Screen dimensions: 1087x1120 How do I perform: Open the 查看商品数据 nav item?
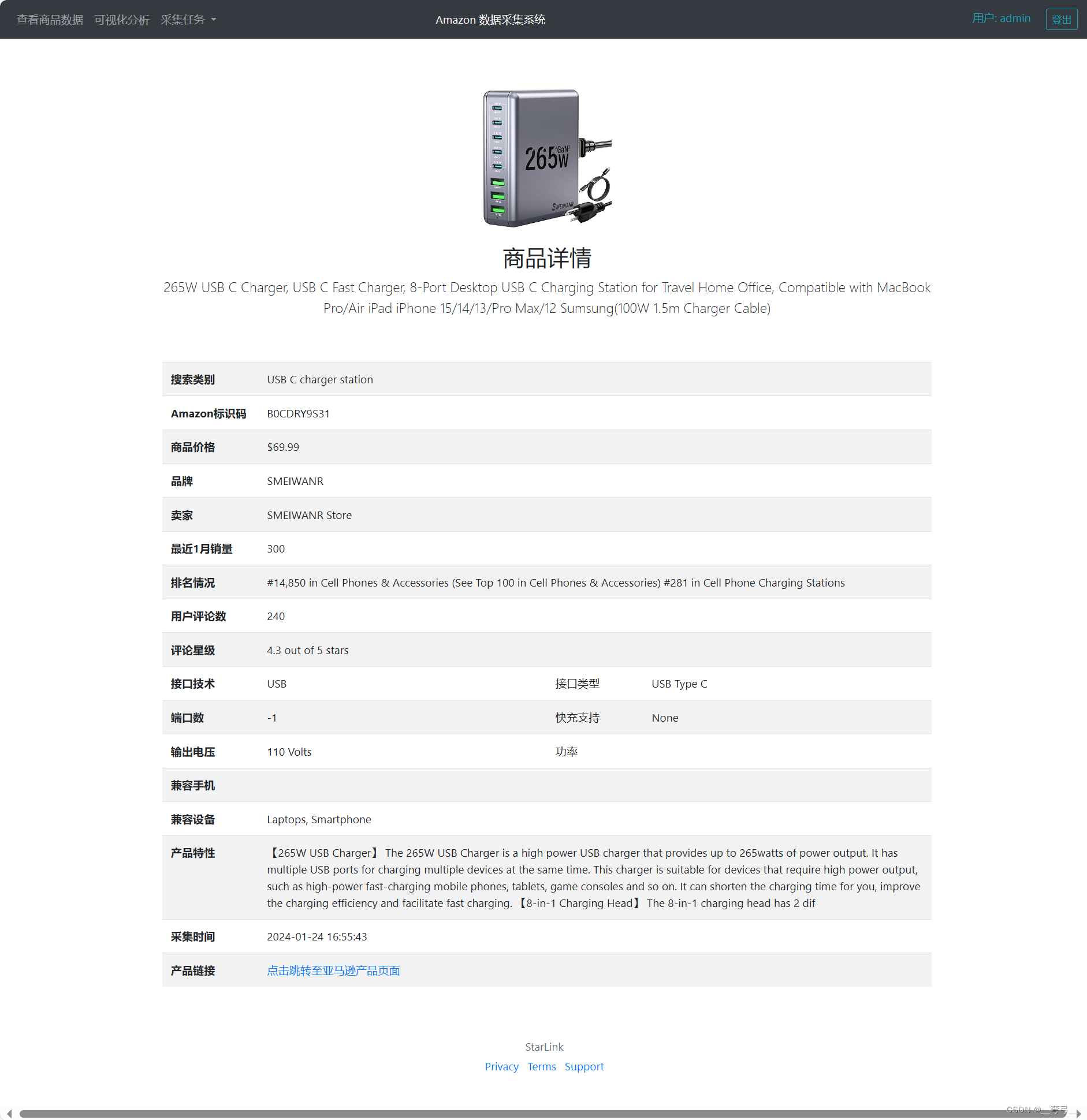pos(50,20)
